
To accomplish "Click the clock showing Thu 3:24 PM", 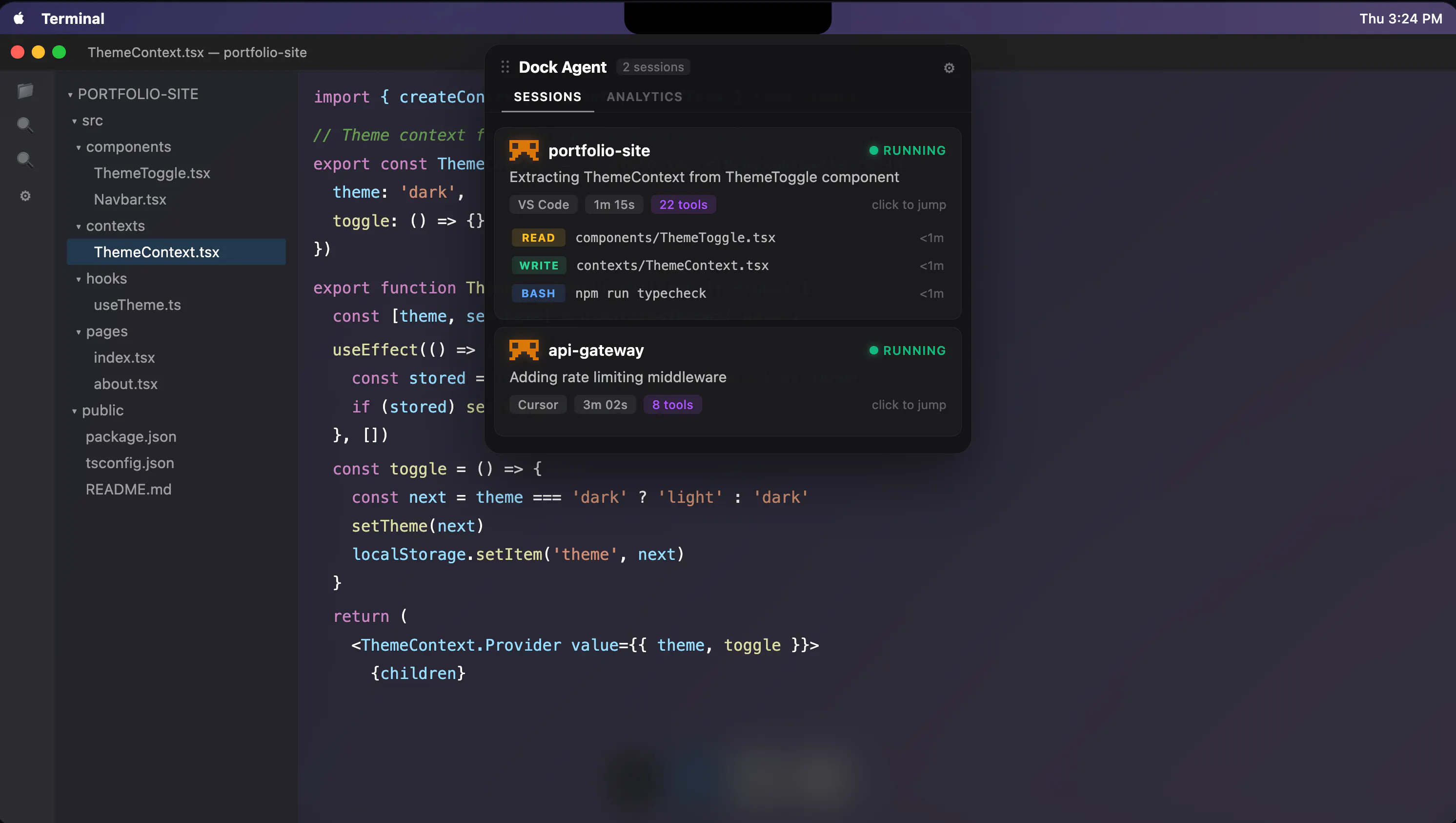I will click(1400, 19).
